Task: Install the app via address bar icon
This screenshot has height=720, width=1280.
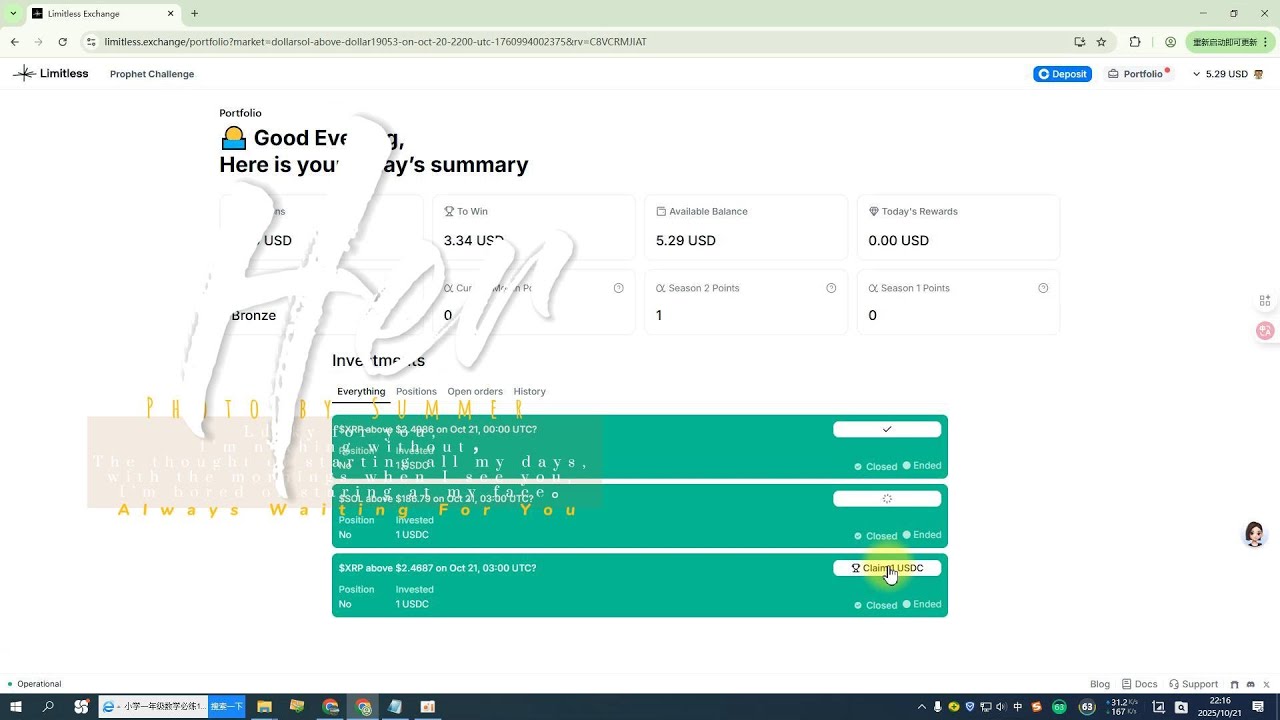Action: (x=1079, y=42)
